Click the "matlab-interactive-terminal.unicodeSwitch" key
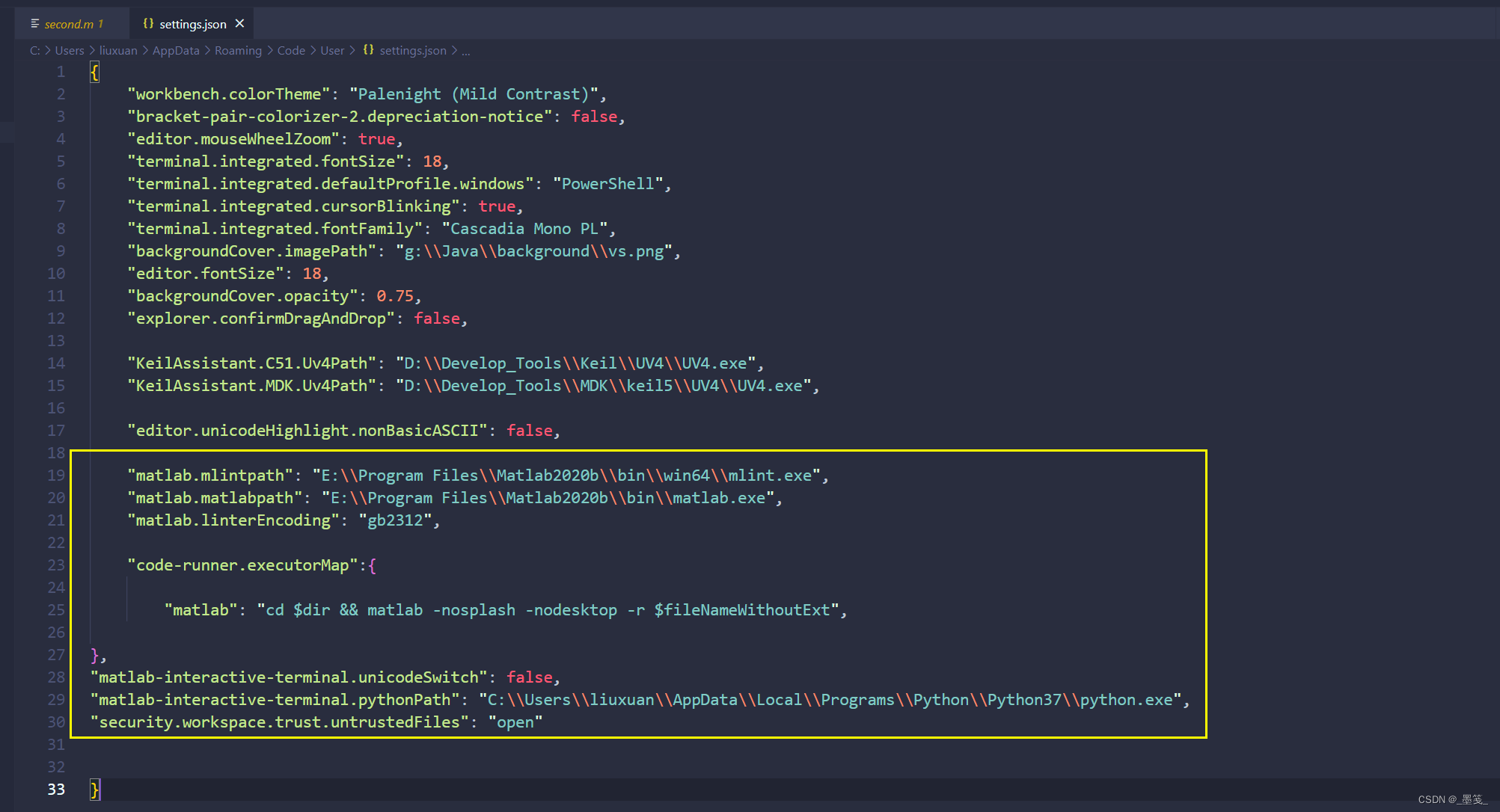The height and width of the screenshot is (812, 1500). (289, 677)
